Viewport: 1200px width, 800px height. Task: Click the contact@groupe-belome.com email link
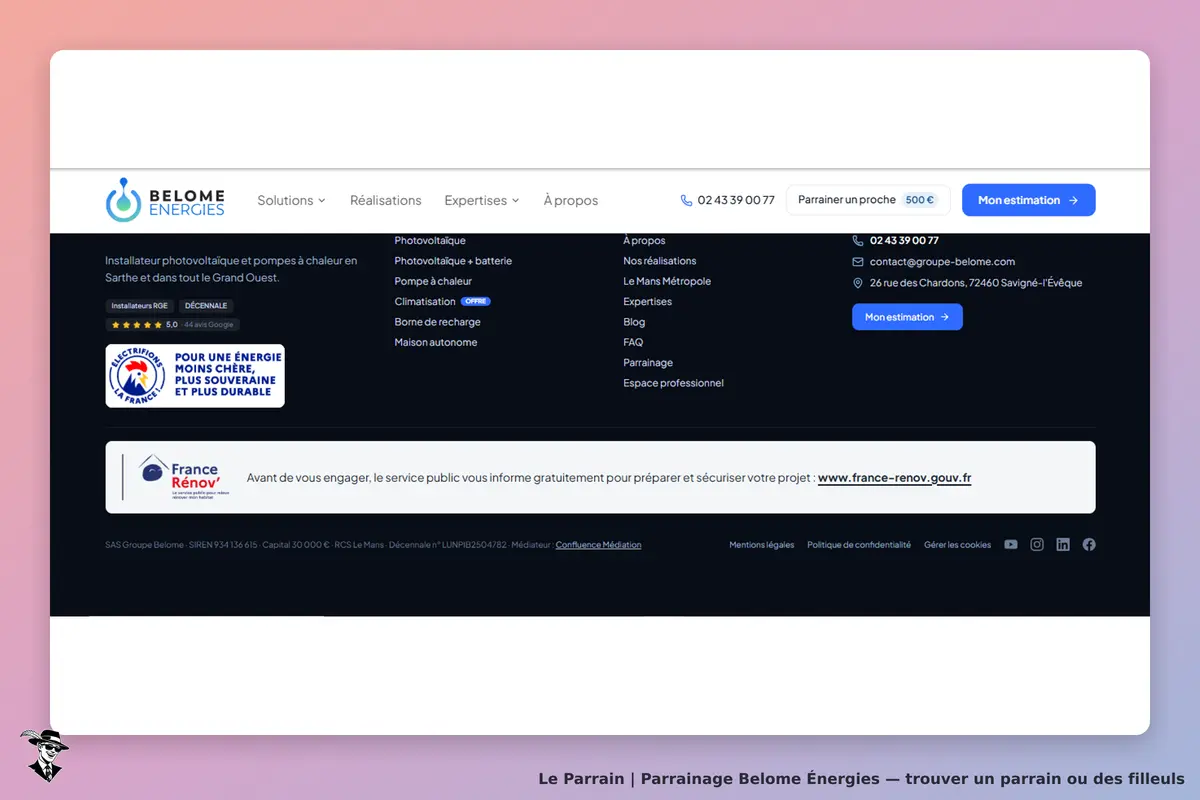pos(942,262)
